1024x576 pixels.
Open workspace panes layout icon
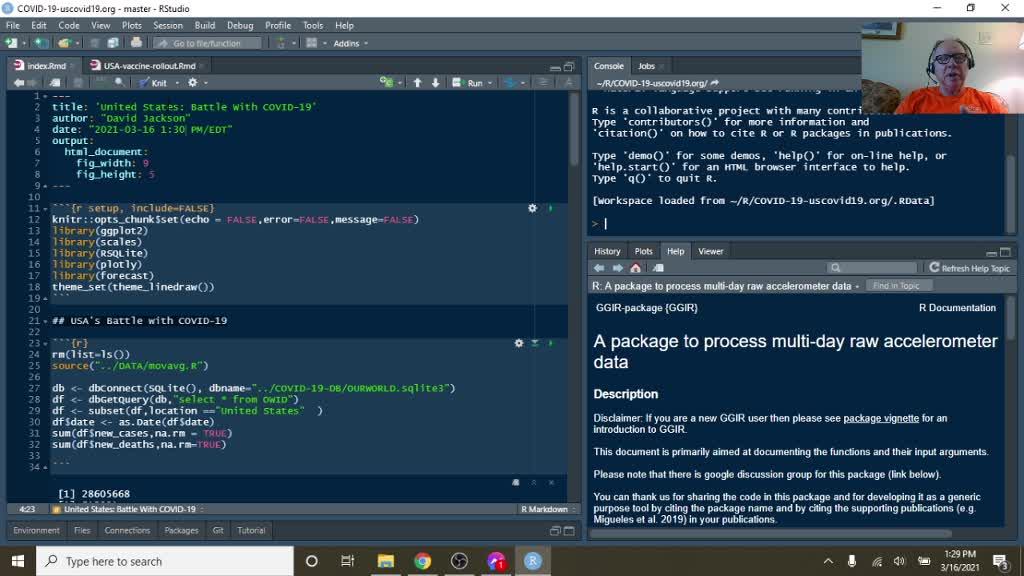coord(312,43)
